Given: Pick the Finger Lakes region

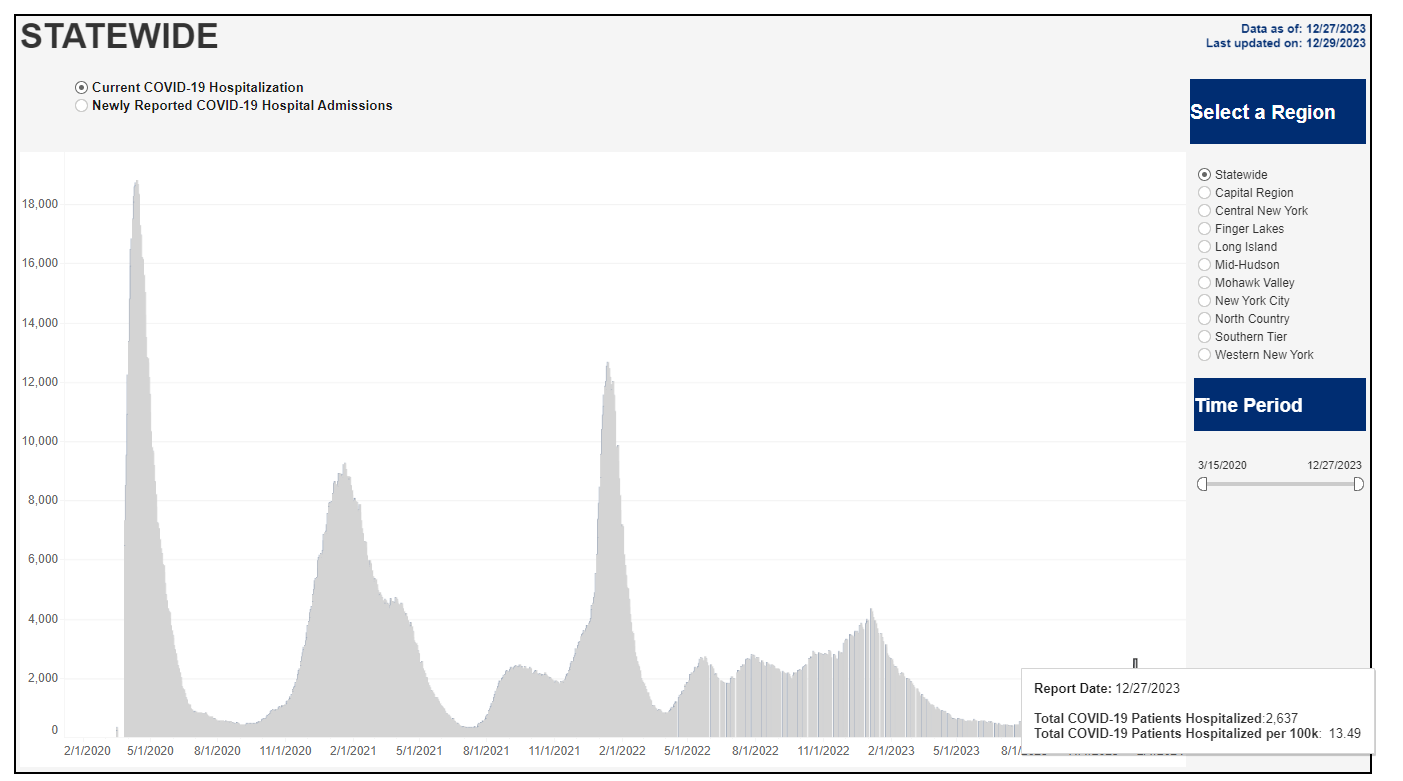Looking at the screenshot, I should pyautogui.click(x=1204, y=229).
